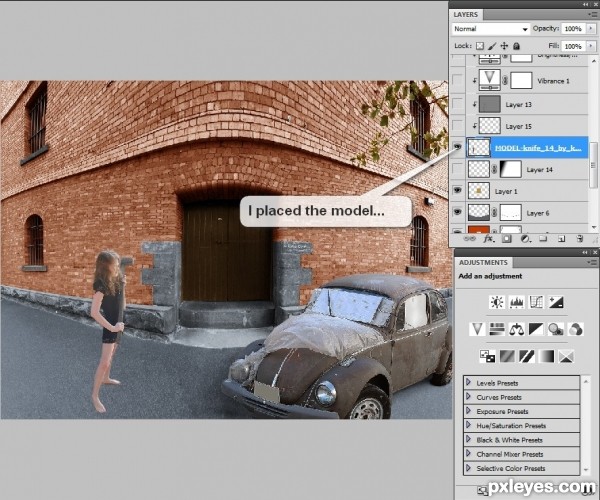Add a Levels adjustment
The image size is (600, 500).
point(517,302)
